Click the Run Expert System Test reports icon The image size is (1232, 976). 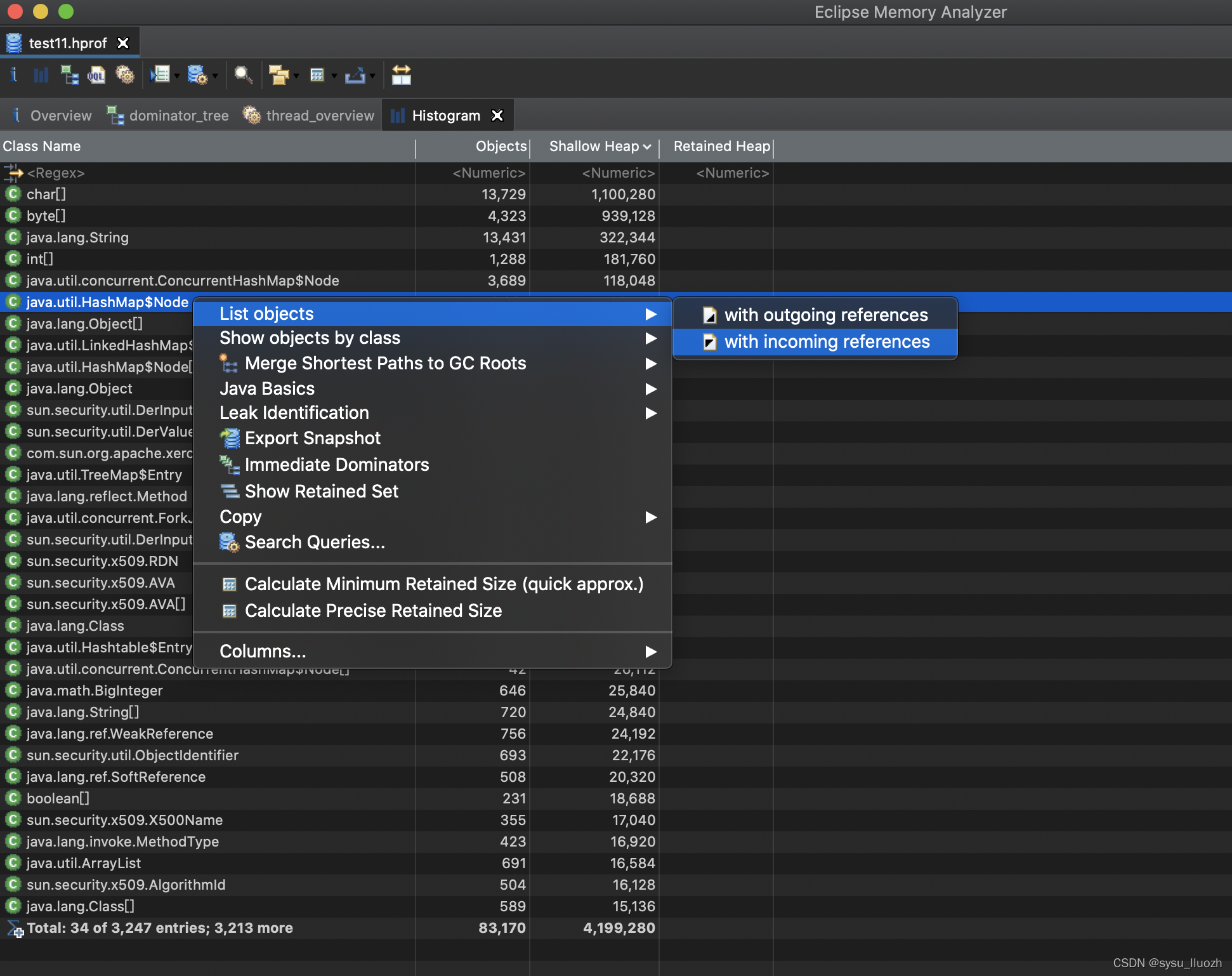[x=160, y=76]
